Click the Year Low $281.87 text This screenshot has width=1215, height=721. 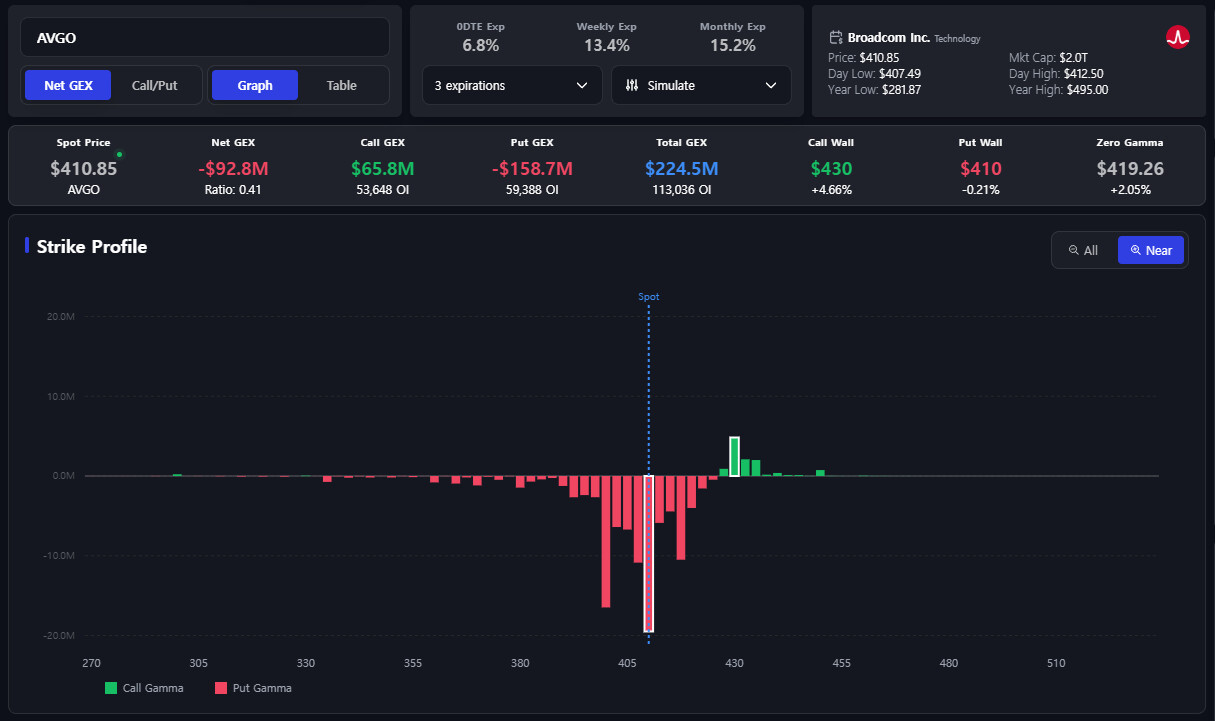point(875,90)
